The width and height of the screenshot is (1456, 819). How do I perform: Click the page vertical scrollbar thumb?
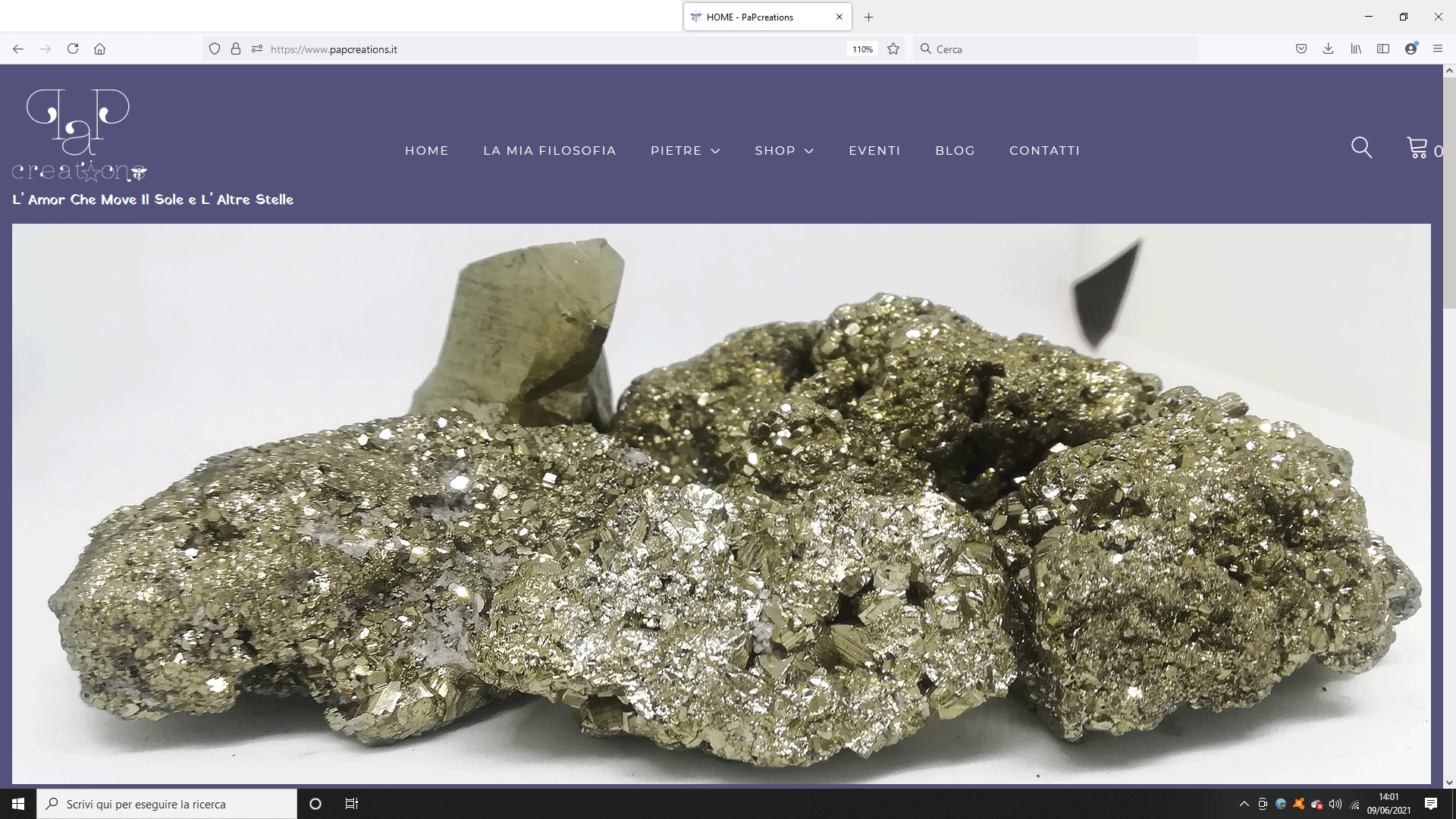point(1449,193)
